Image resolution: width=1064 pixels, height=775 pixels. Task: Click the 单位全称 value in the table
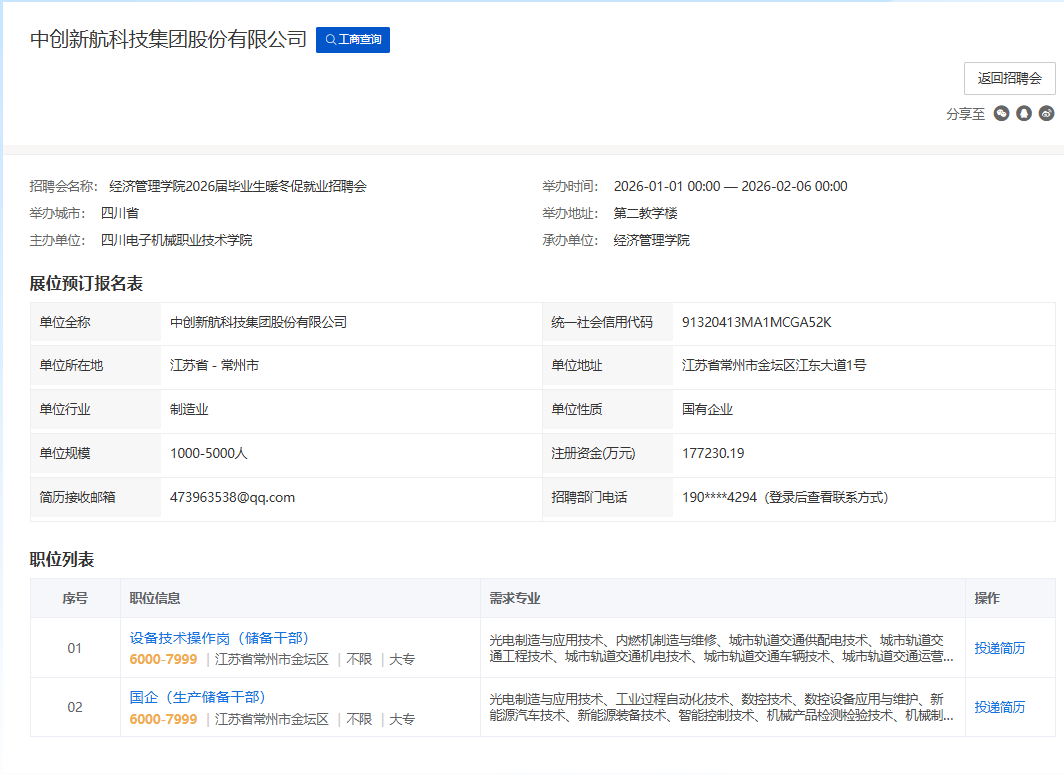[258, 322]
